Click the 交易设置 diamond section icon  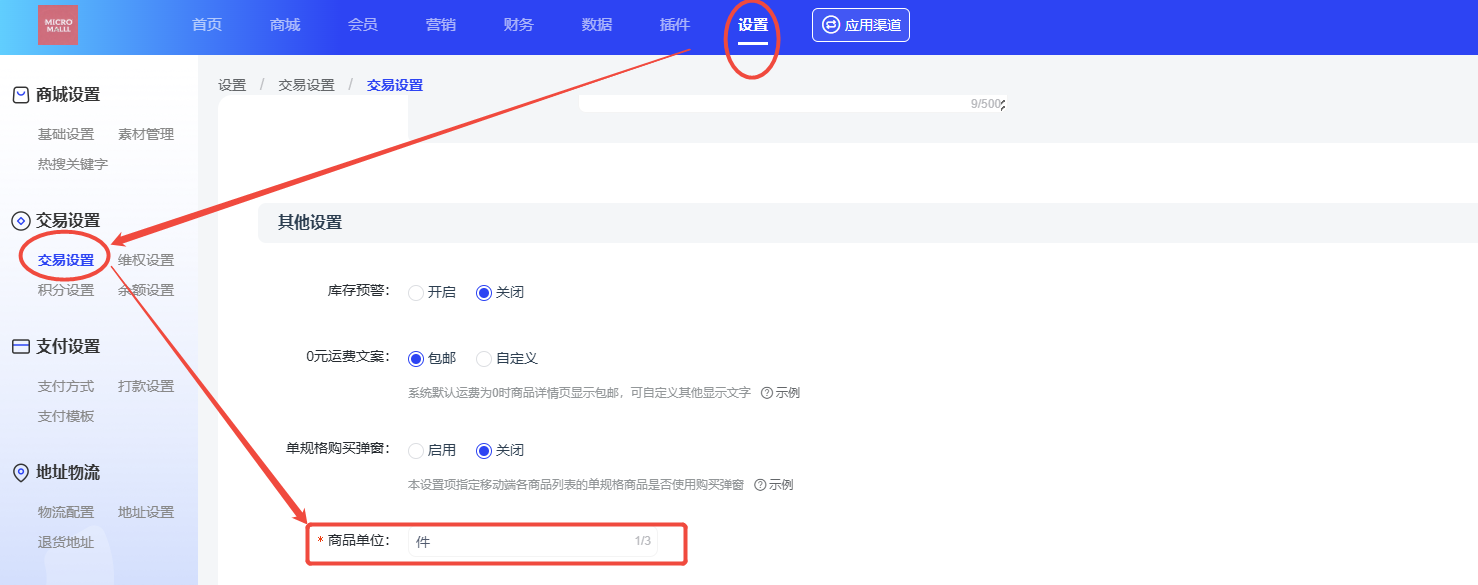coord(20,221)
